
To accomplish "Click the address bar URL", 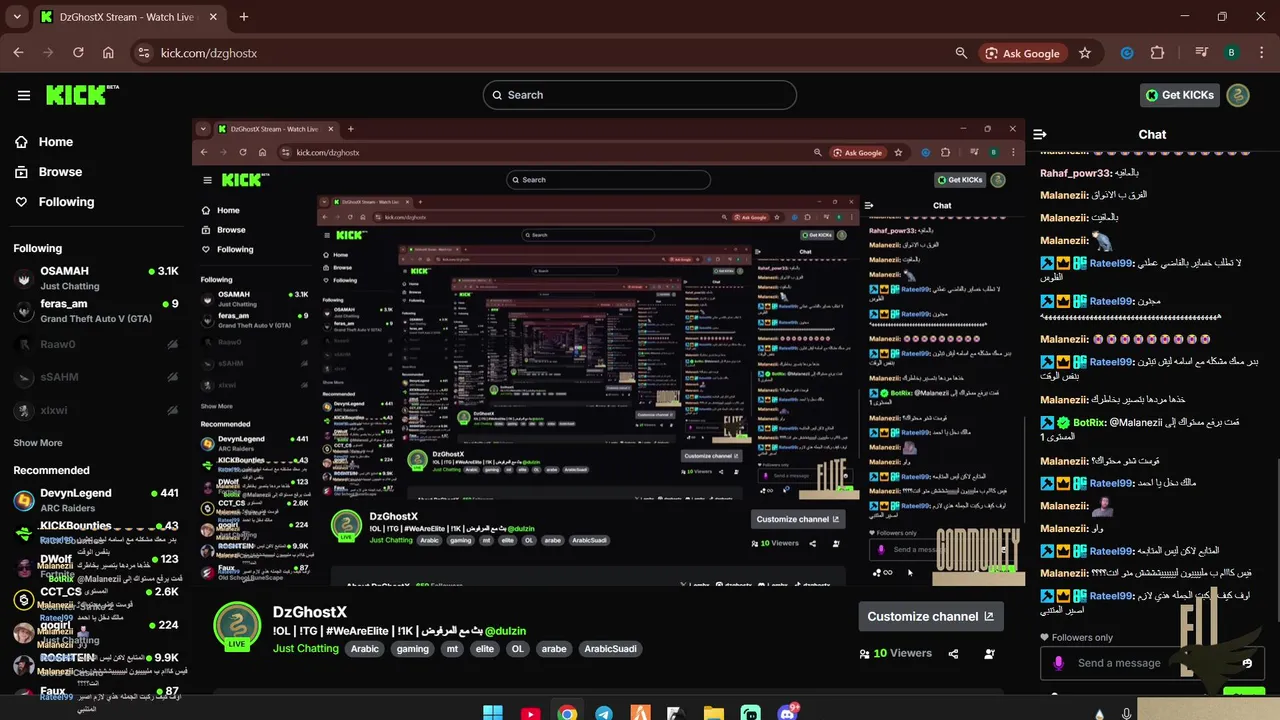I will point(209,53).
